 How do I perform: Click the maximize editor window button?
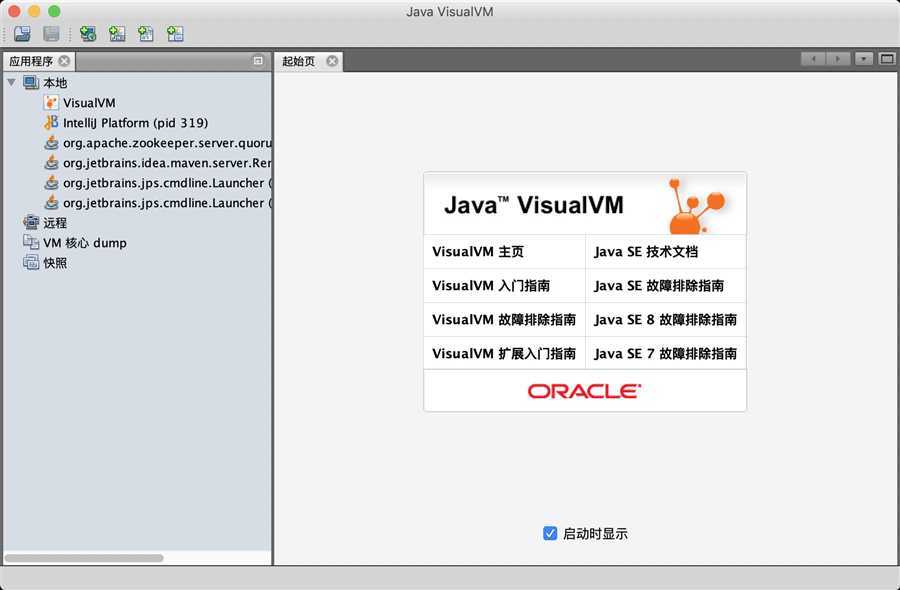(887, 59)
